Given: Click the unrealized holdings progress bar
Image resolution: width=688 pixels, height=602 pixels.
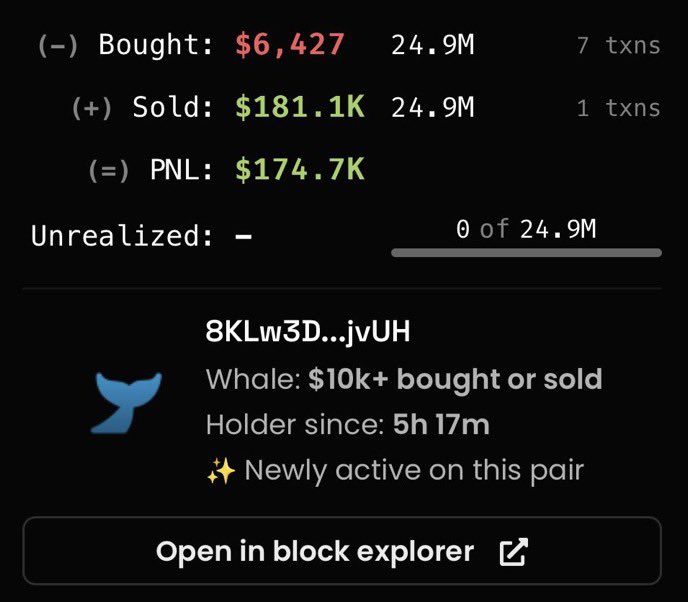Looking at the screenshot, I should [526, 253].
